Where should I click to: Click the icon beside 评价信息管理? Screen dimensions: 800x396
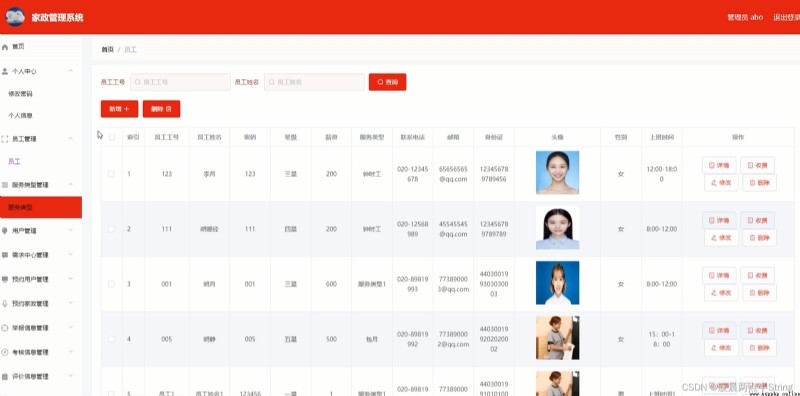coord(5,377)
